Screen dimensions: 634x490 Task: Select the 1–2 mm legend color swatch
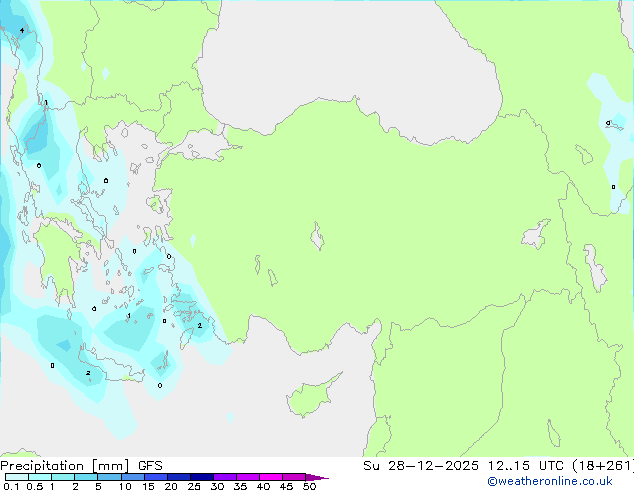pyautogui.click(x=63, y=477)
